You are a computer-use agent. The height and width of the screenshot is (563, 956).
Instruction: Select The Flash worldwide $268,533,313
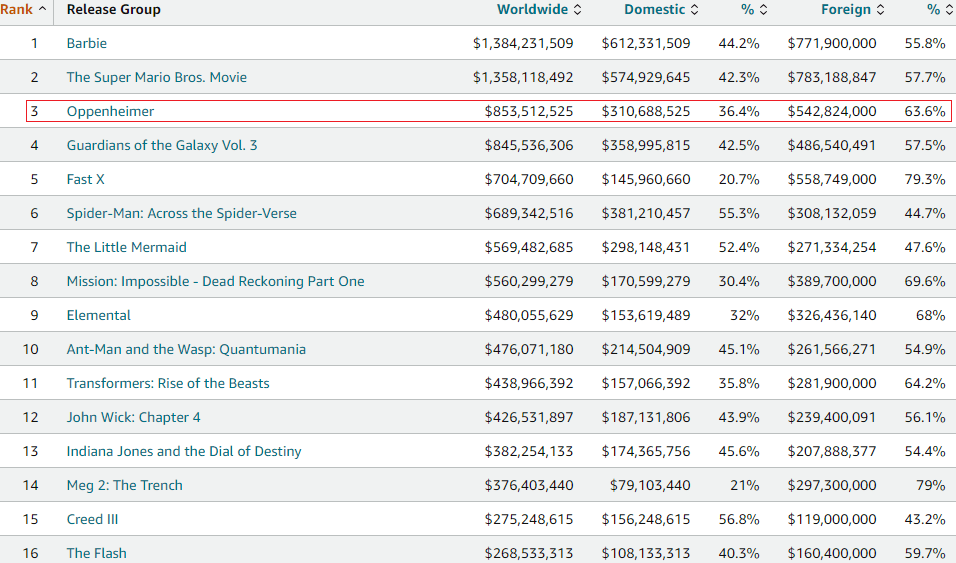coord(529,553)
